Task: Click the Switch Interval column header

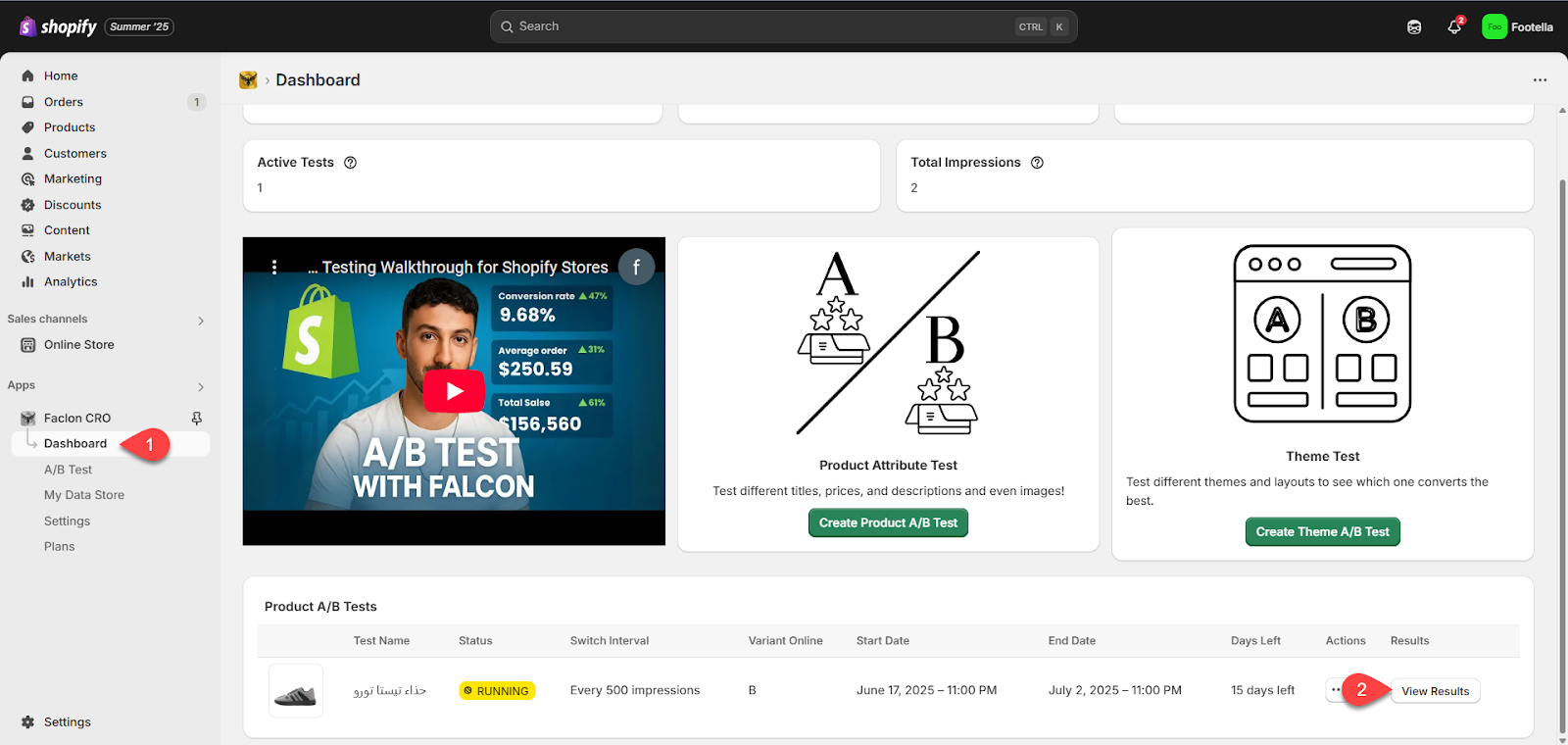Action: 610,641
